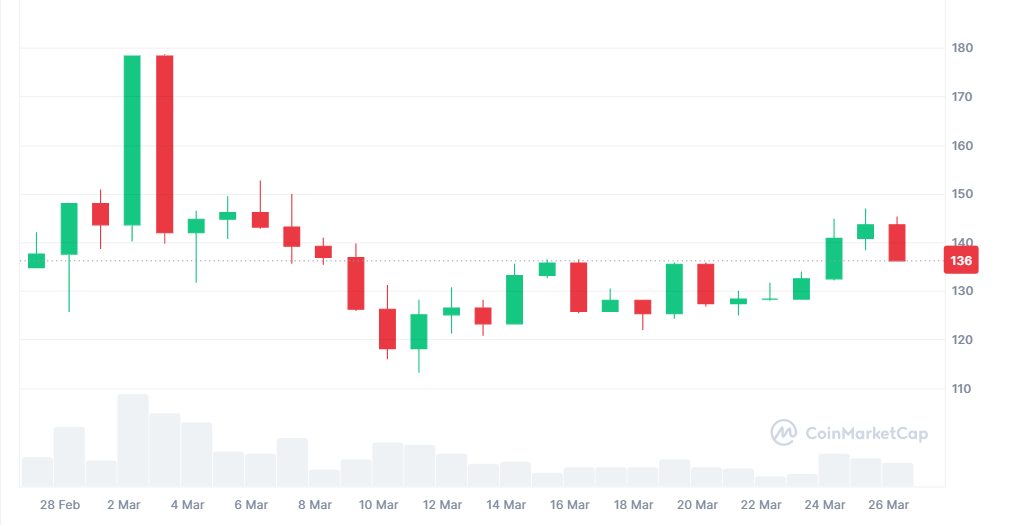Select the red candle on 20 Mar
This screenshot has width=1034, height=525.
[x=706, y=284]
